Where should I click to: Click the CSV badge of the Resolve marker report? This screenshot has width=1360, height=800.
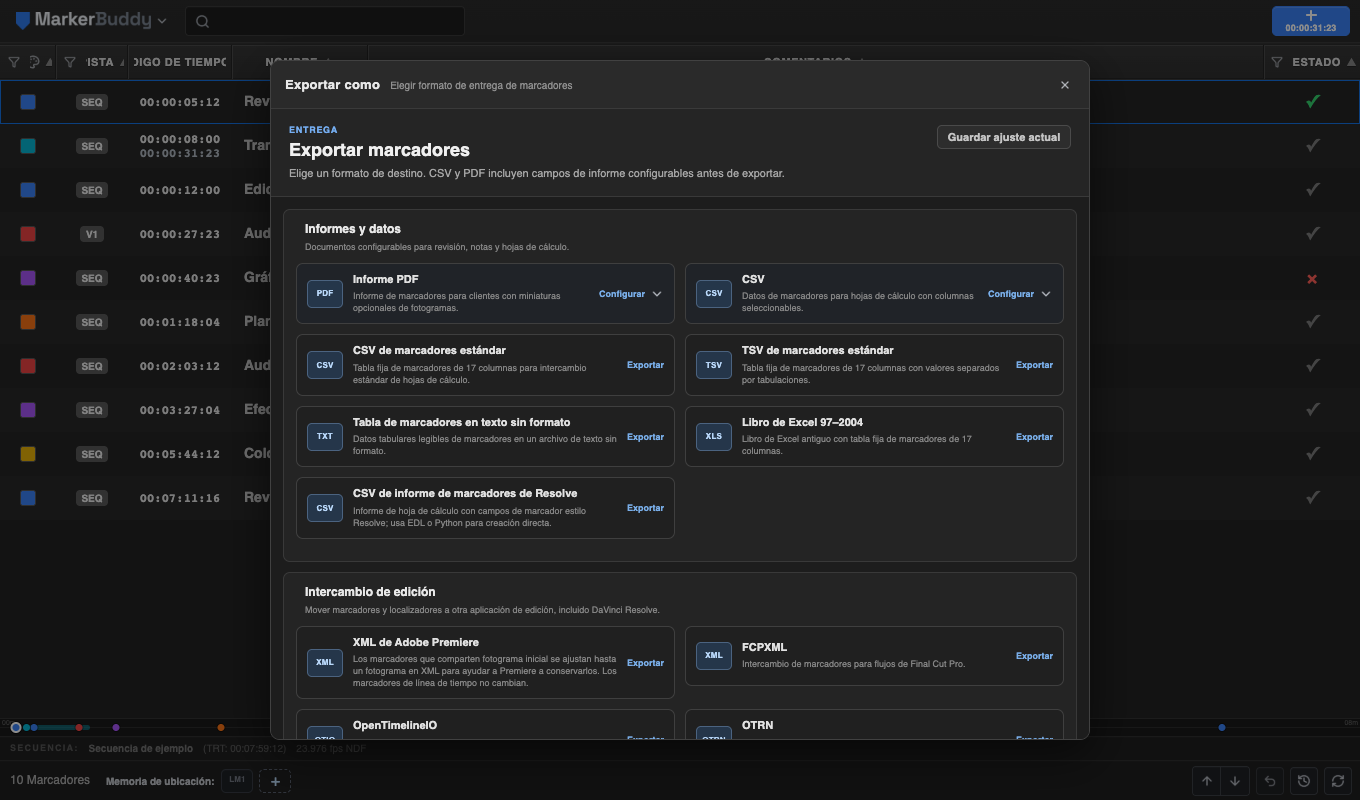[x=325, y=508]
